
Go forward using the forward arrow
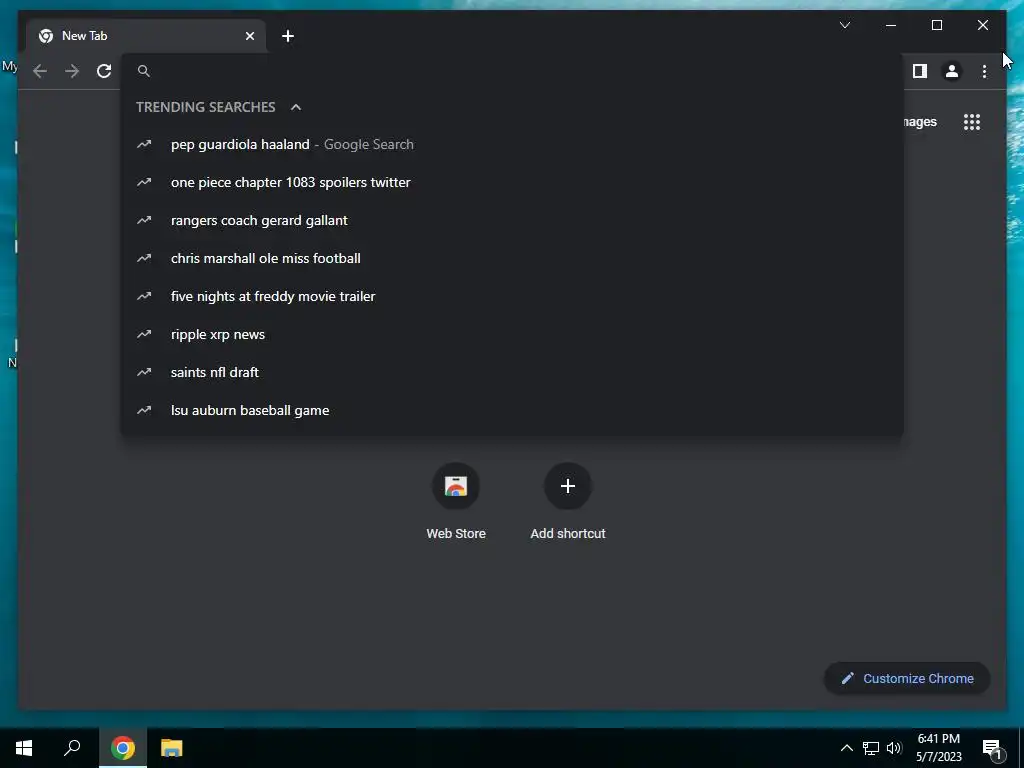pyautogui.click(x=72, y=71)
